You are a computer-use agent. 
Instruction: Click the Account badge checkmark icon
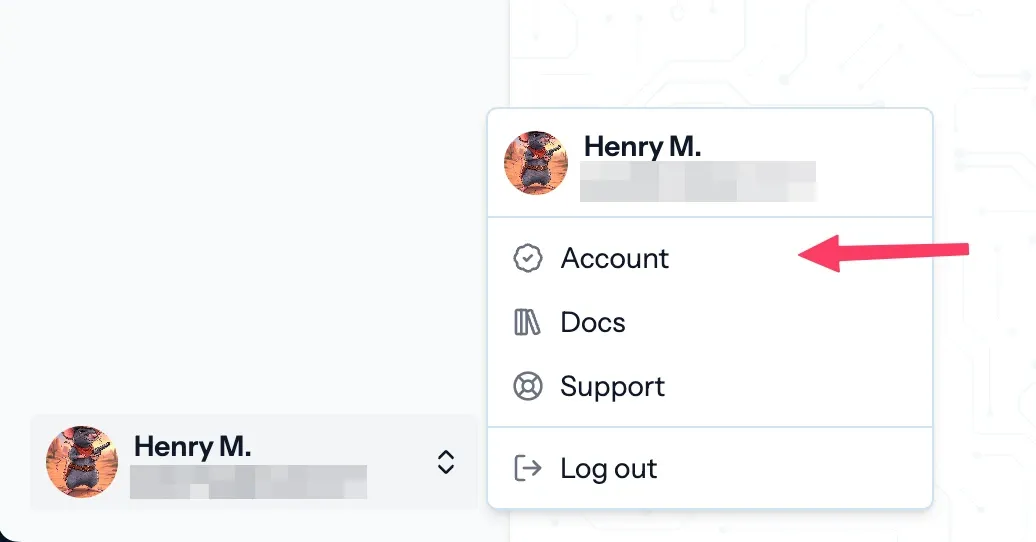527,259
